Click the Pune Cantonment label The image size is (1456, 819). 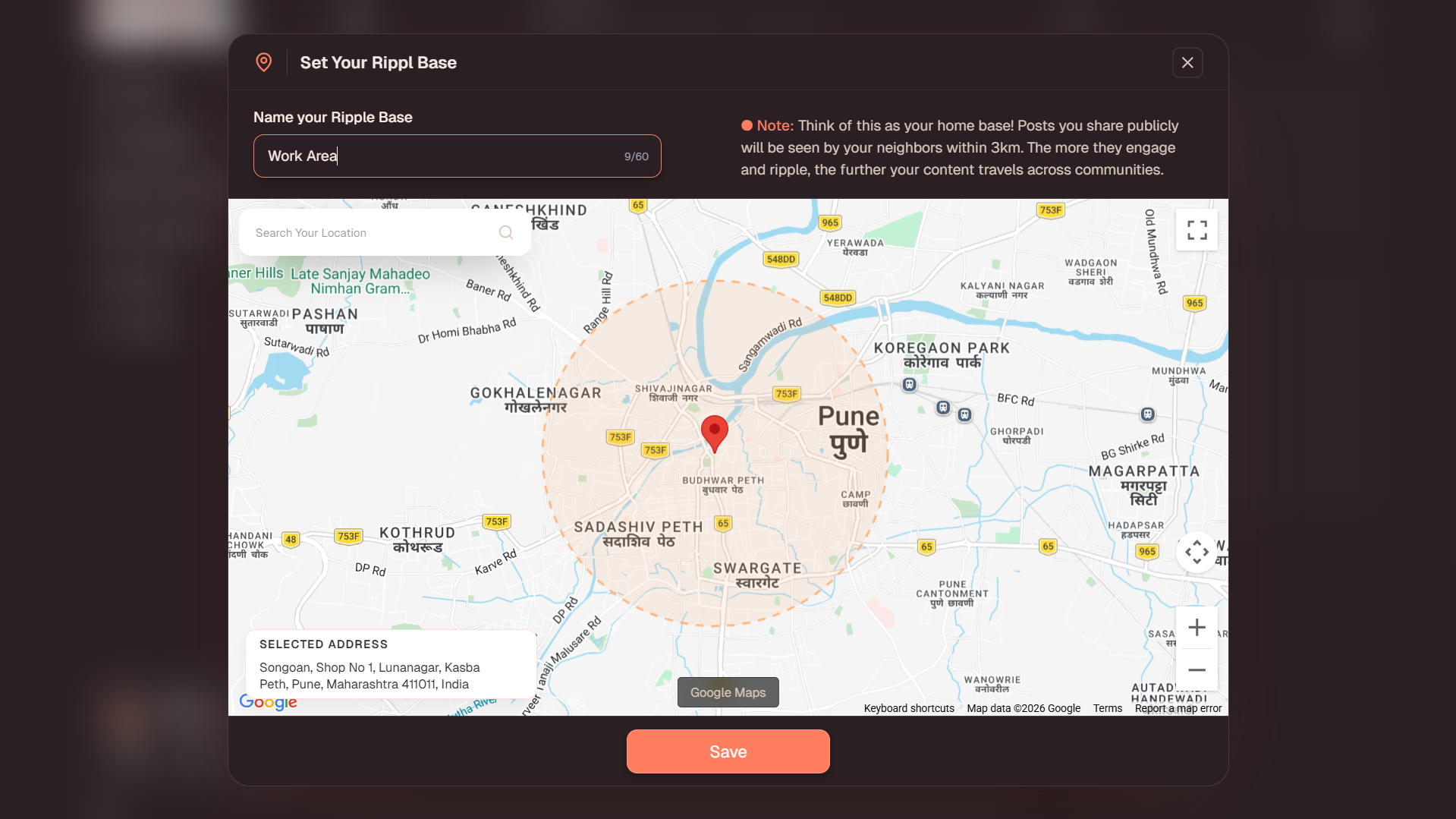coord(952,594)
